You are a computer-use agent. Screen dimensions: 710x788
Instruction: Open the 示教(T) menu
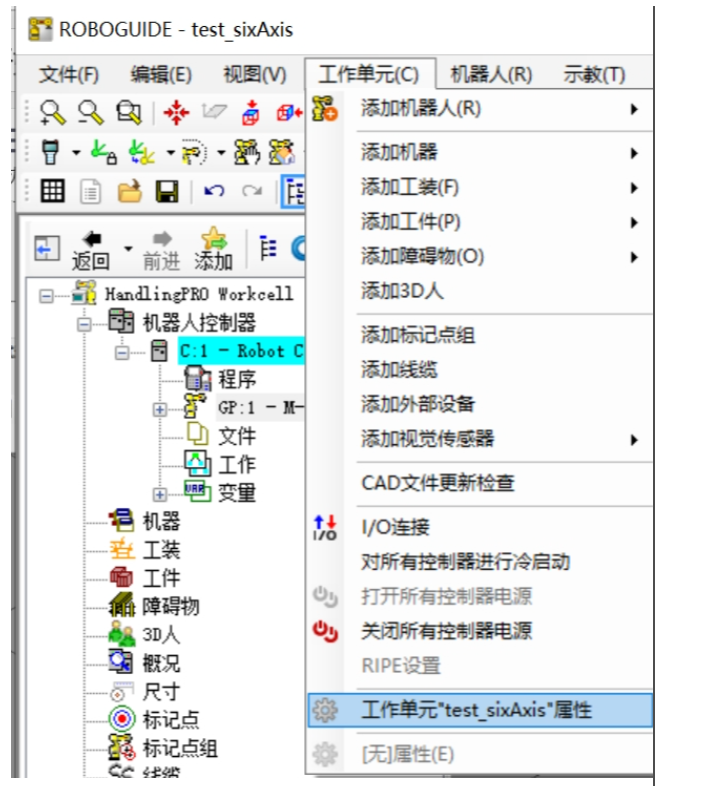click(594, 75)
